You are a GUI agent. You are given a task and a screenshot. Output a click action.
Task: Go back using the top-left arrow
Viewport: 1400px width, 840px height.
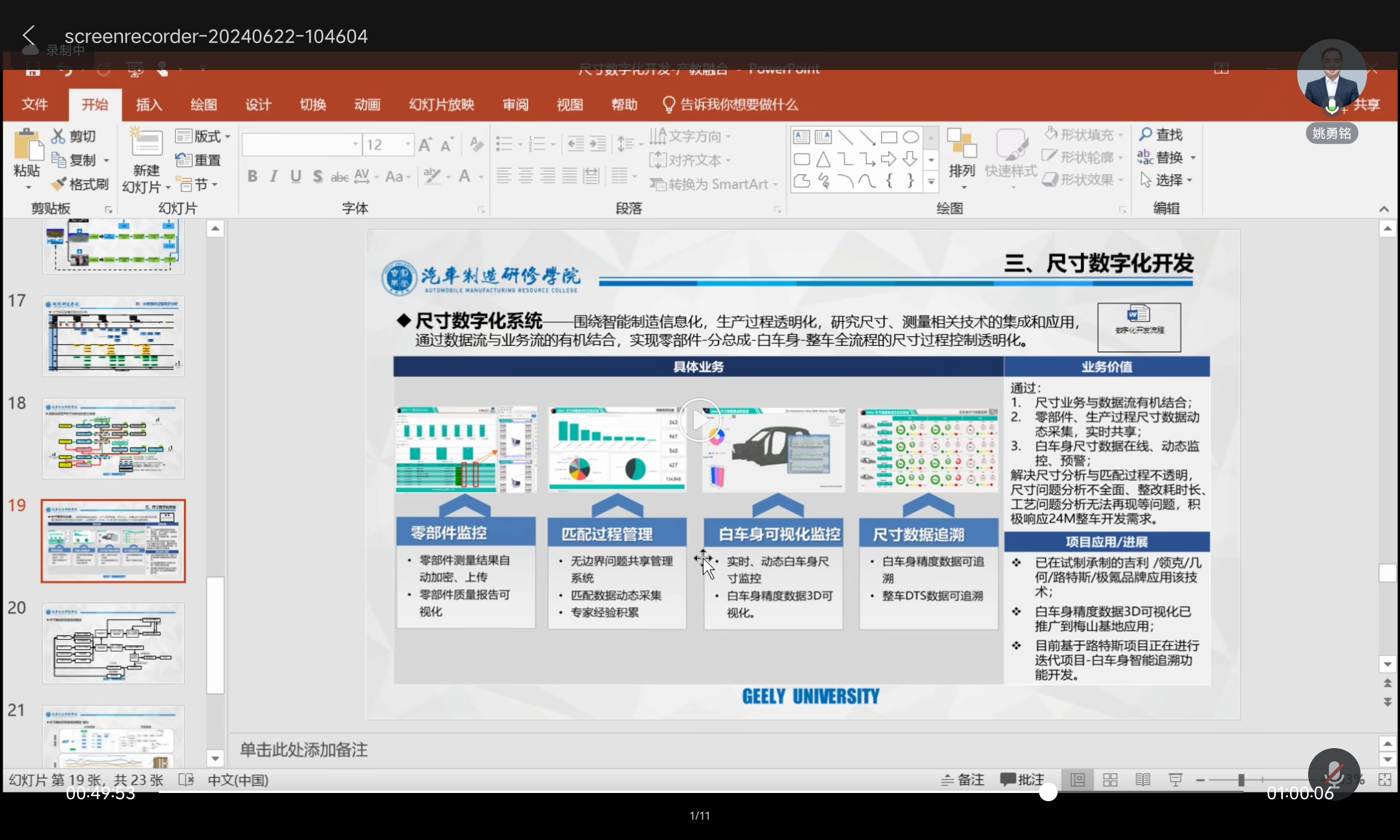click(x=28, y=35)
